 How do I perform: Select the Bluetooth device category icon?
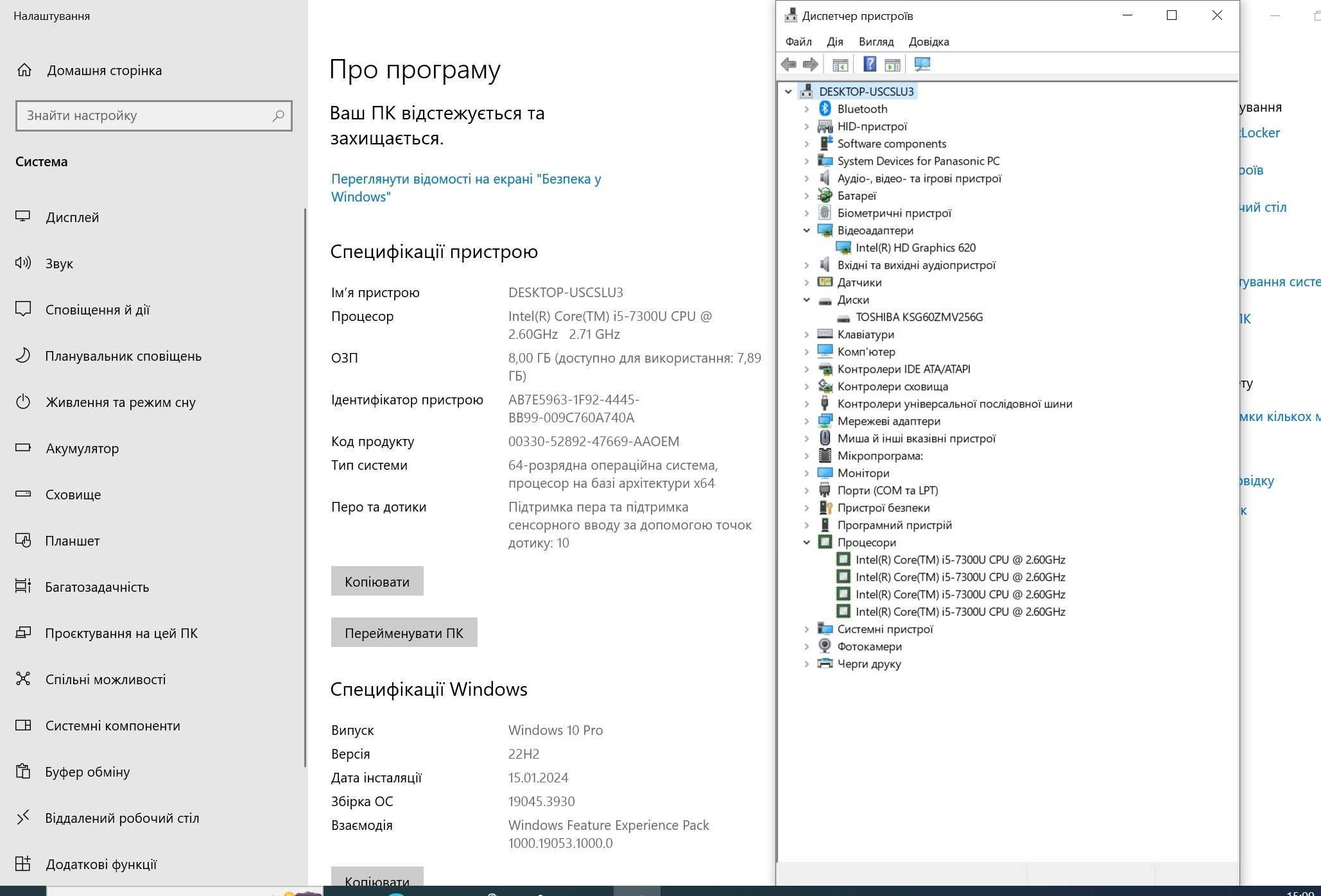[x=825, y=109]
